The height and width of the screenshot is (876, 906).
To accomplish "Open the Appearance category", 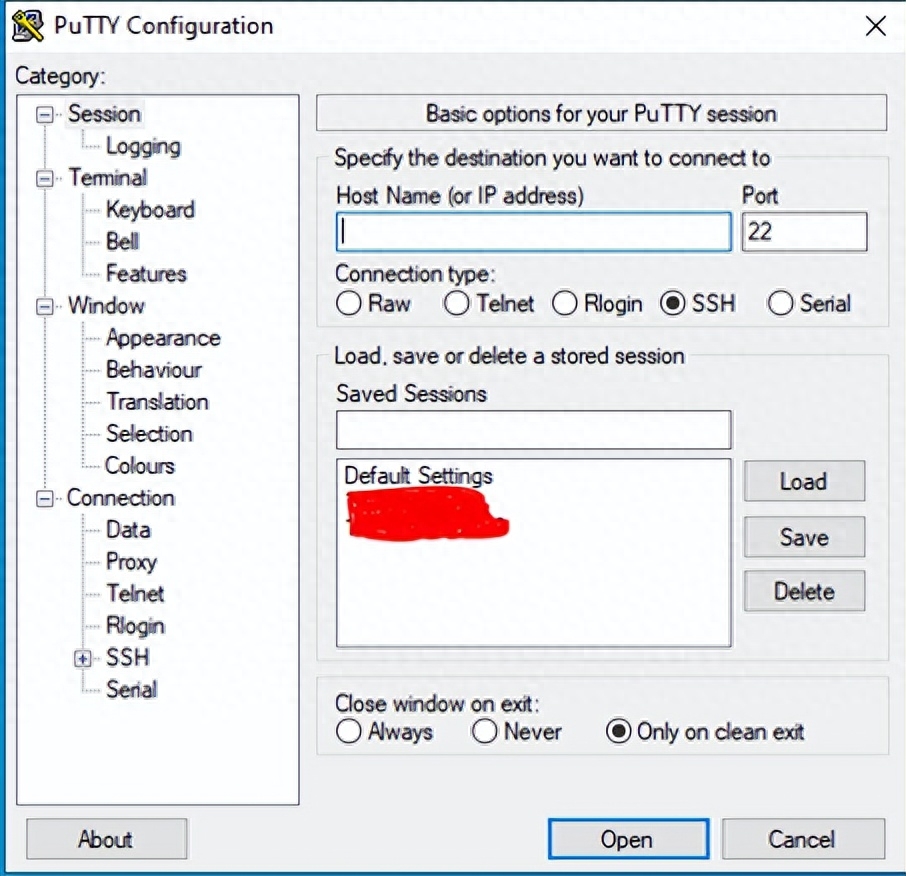I will [163, 338].
